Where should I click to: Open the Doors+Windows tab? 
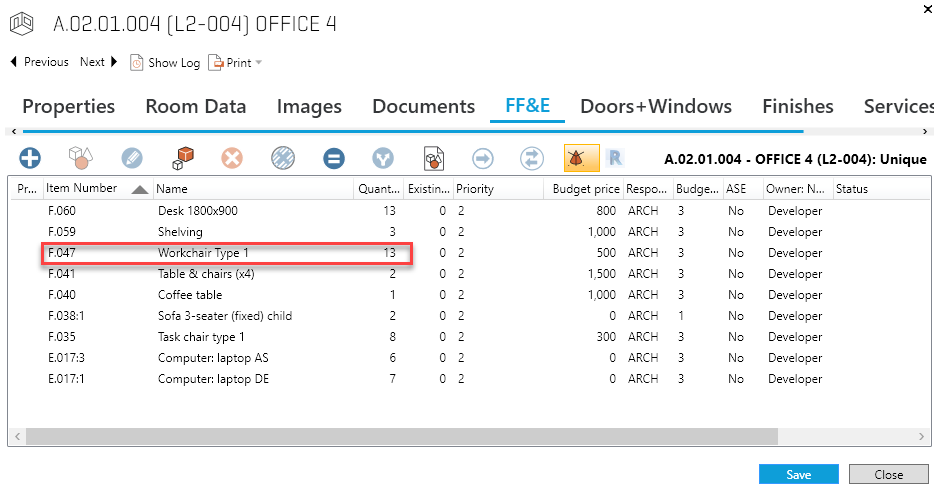tap(656, 106)
